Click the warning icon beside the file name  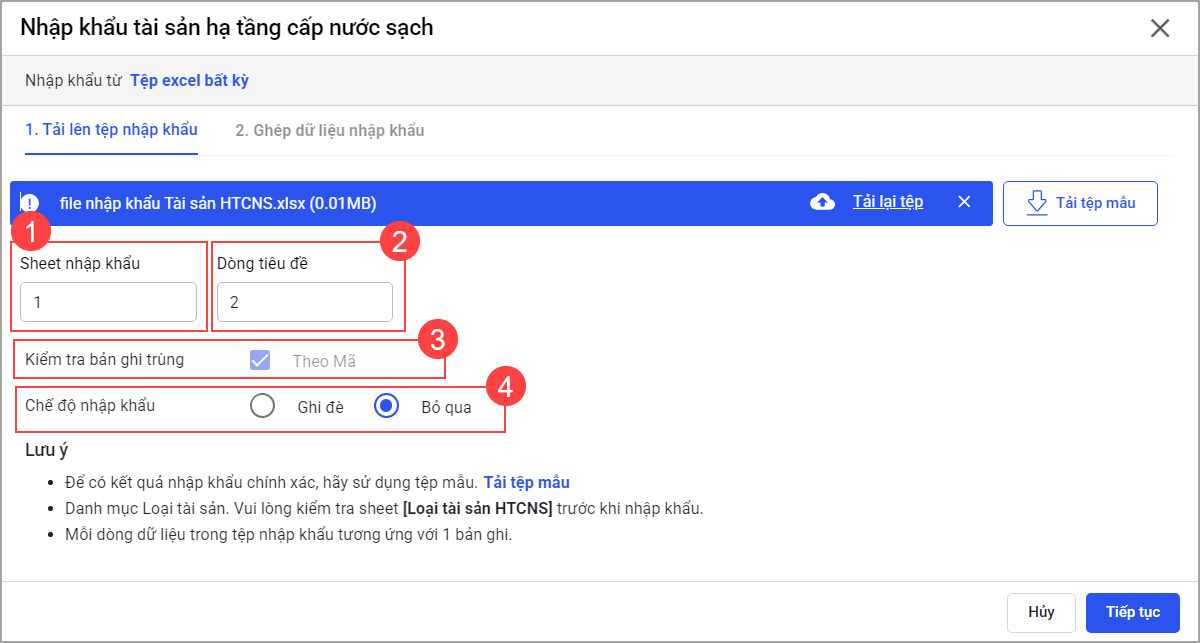(x=29, y=202)
